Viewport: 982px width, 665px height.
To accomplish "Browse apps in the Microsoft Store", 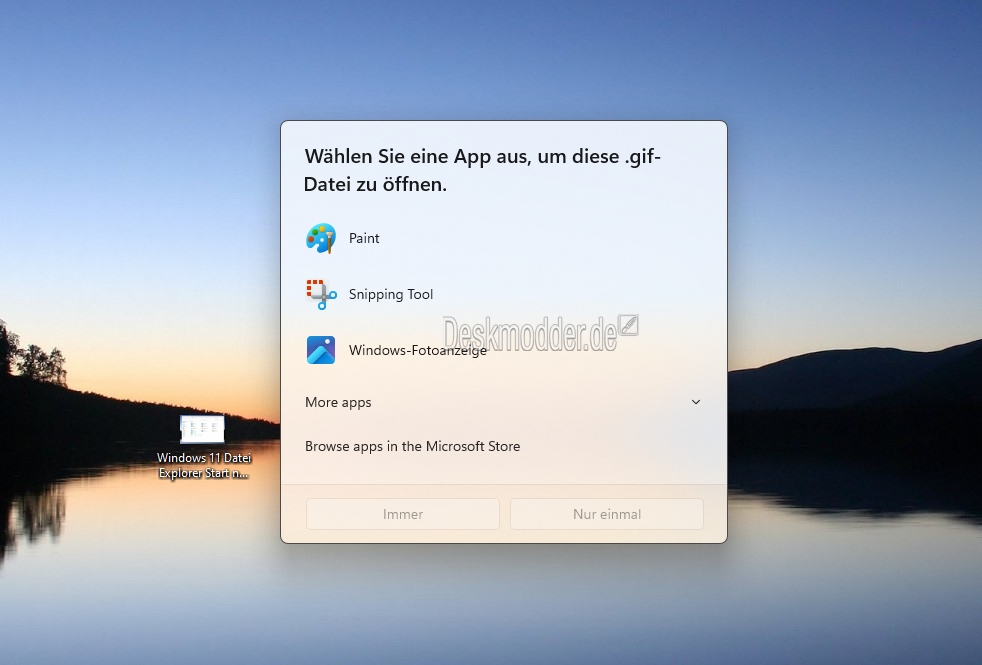I will pyautogui.click(x=412, y=446).
